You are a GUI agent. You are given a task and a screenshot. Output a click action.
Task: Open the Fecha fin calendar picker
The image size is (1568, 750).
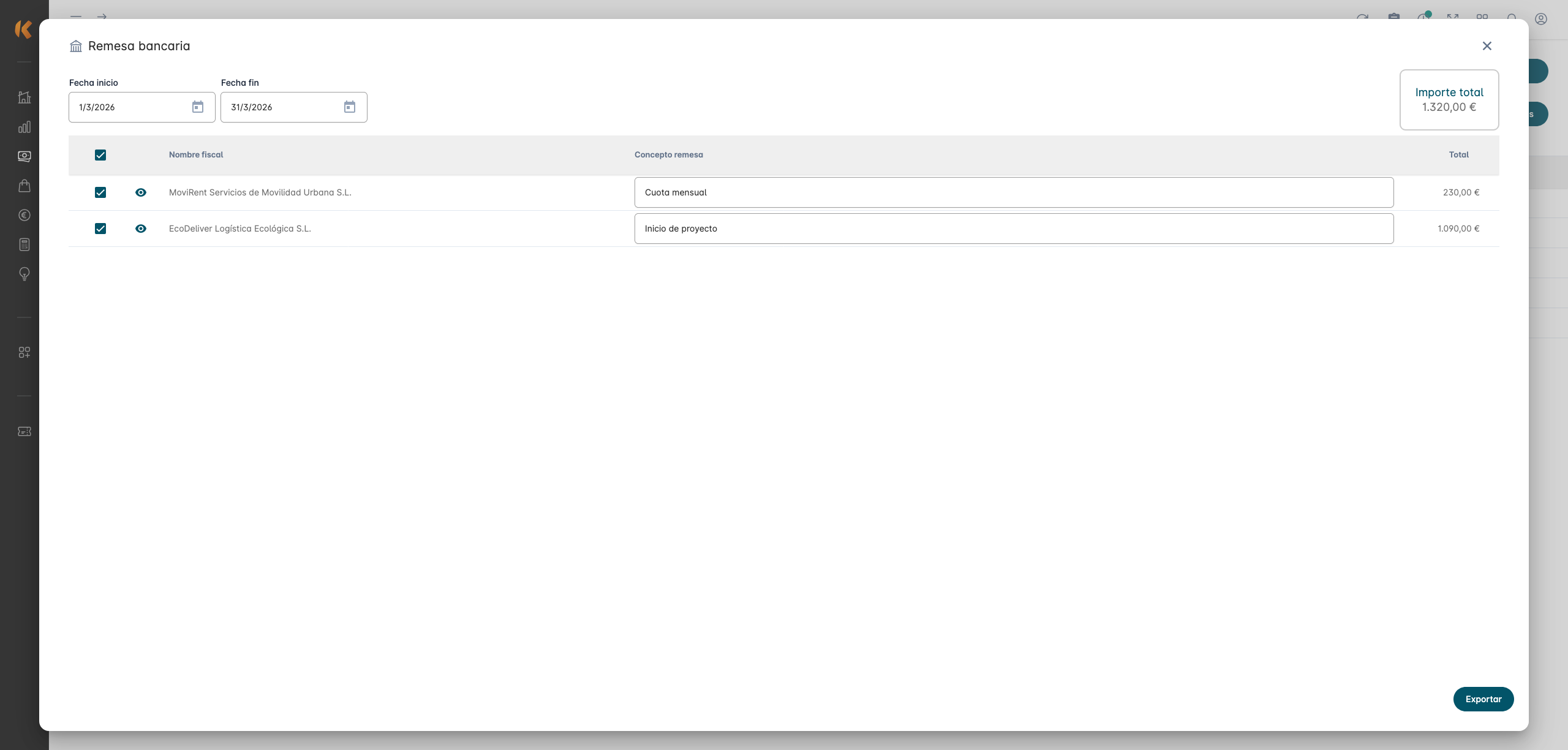(x=350, y=107)
